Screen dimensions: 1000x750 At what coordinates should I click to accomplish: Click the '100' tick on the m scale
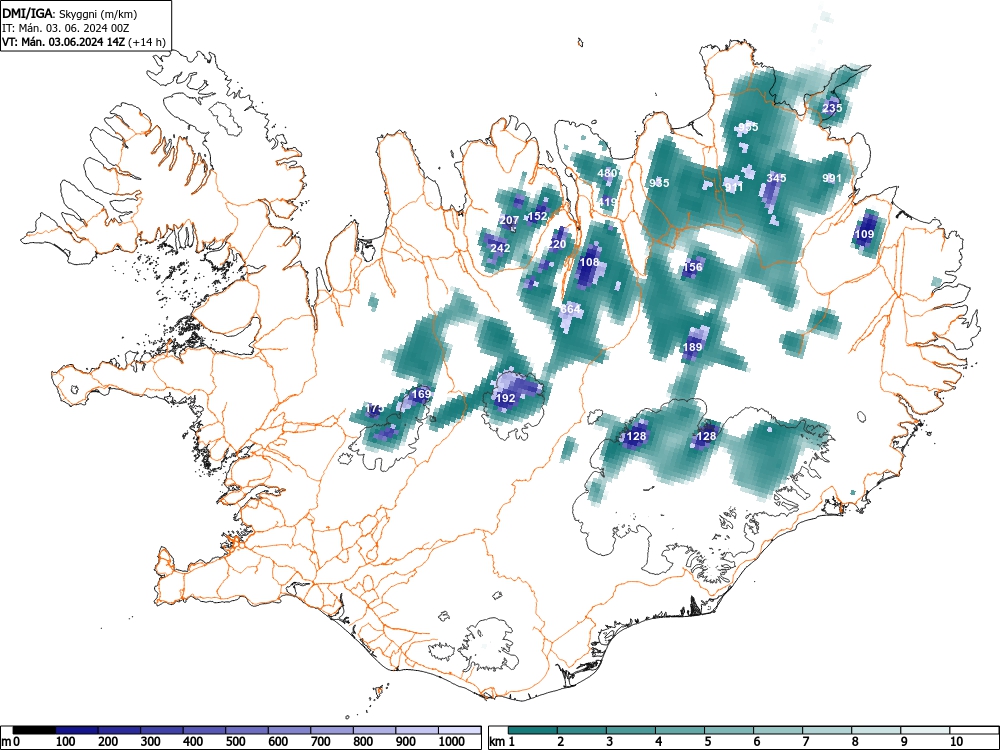point(66,742)
